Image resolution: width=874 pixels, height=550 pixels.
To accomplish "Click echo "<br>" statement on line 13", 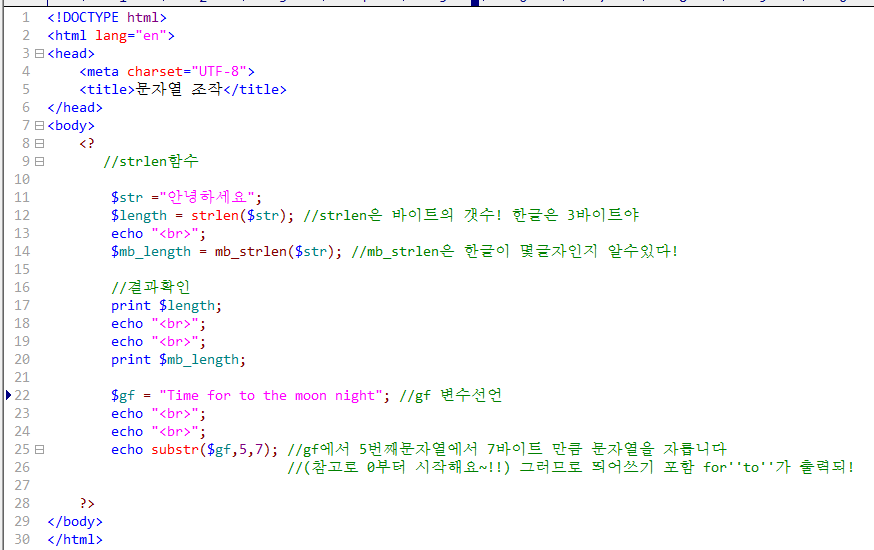I will 158,233.
